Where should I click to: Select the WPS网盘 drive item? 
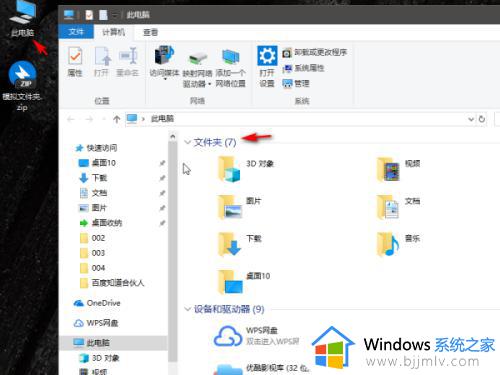click(257, 335)
